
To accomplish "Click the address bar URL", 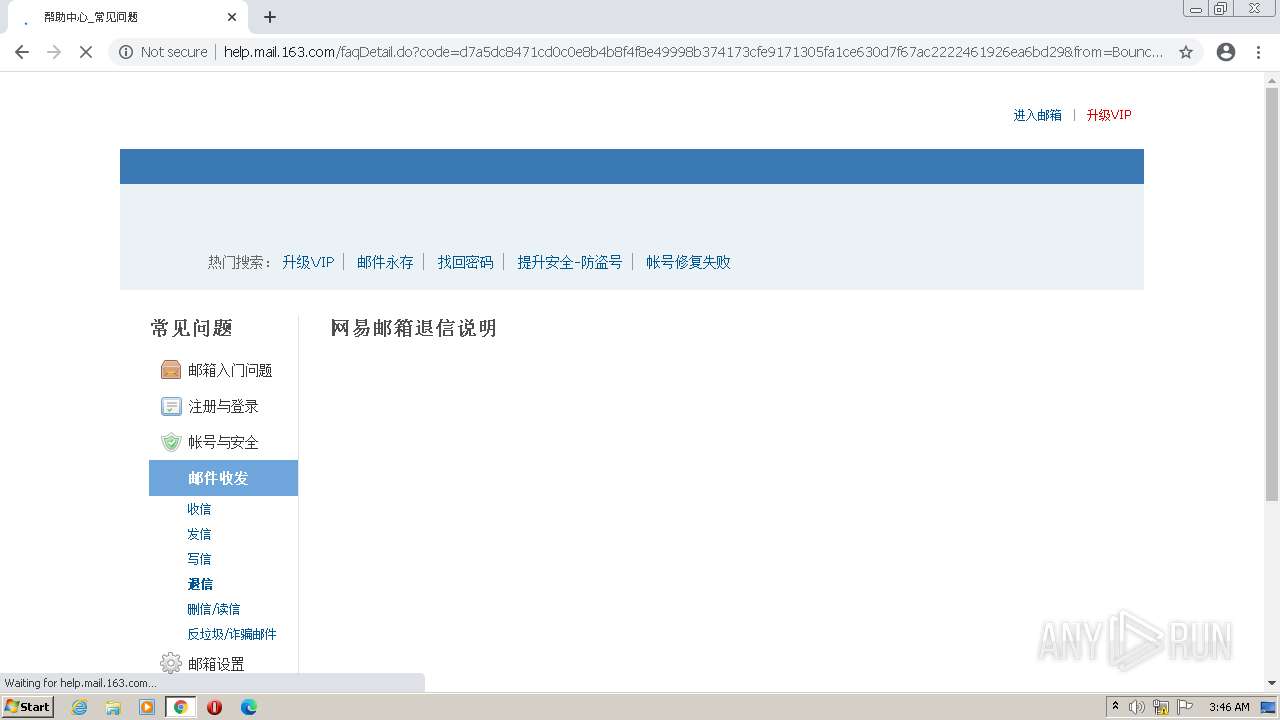I will click(x=693, y=52).
